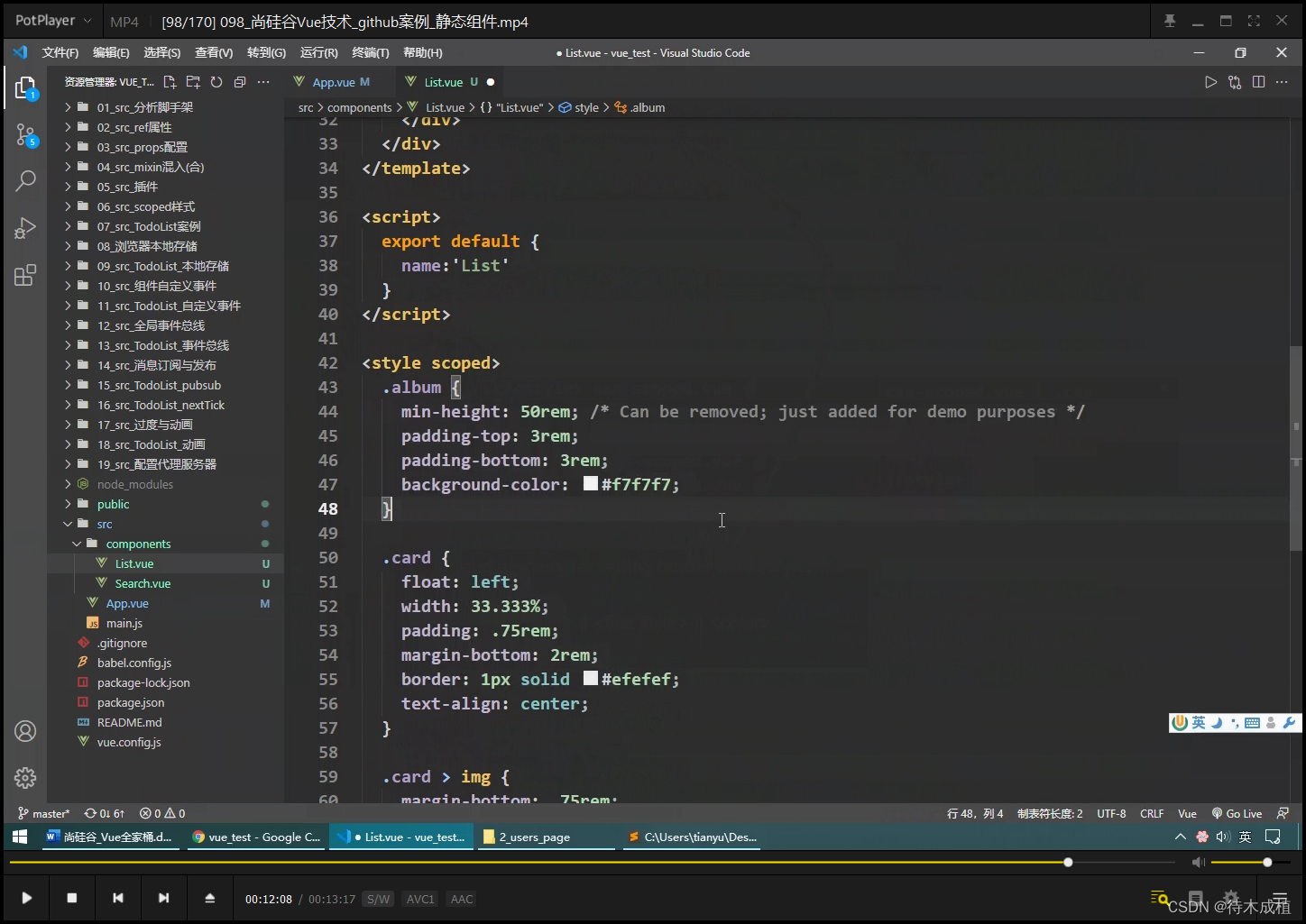This screenshot has height=924, width=1306.
Task: Open the Search view in activity bar
Action: click(x=25, y=181)
